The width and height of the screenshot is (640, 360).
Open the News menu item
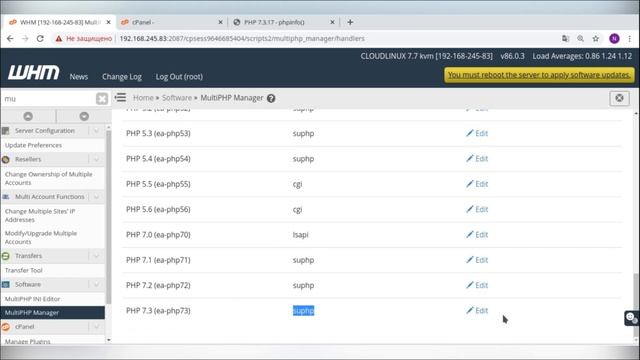[x=79, y=77]
